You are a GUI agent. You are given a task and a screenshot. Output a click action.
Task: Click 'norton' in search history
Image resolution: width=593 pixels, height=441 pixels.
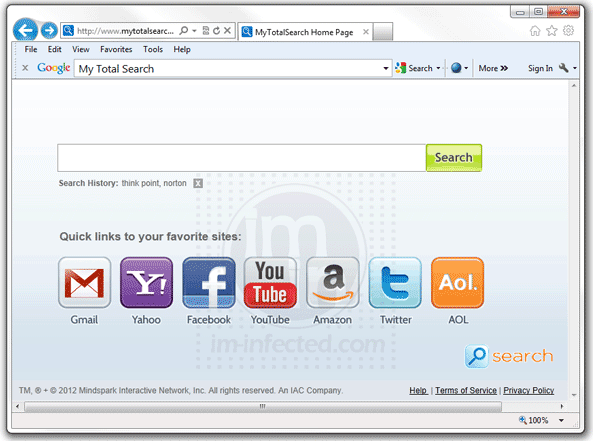tap(175, 183)
